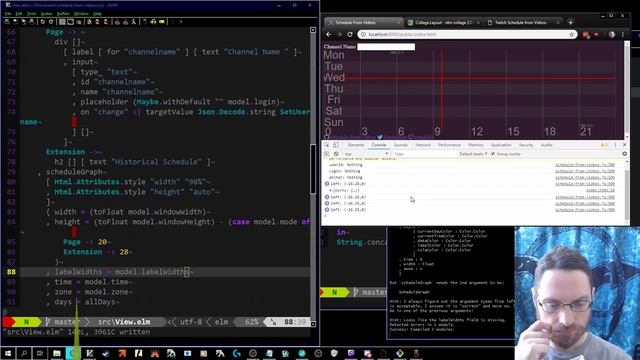Click the source link for 'anchor: Nothing'
The width and height of the screenshot is (640, 360).
[585, 178]
